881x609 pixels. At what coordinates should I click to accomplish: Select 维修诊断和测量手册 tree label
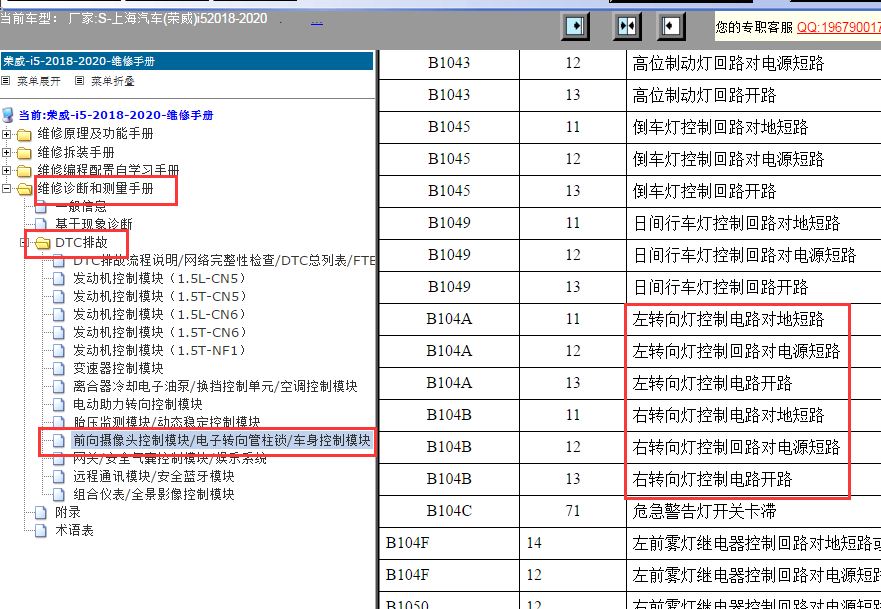click(95, 188)
